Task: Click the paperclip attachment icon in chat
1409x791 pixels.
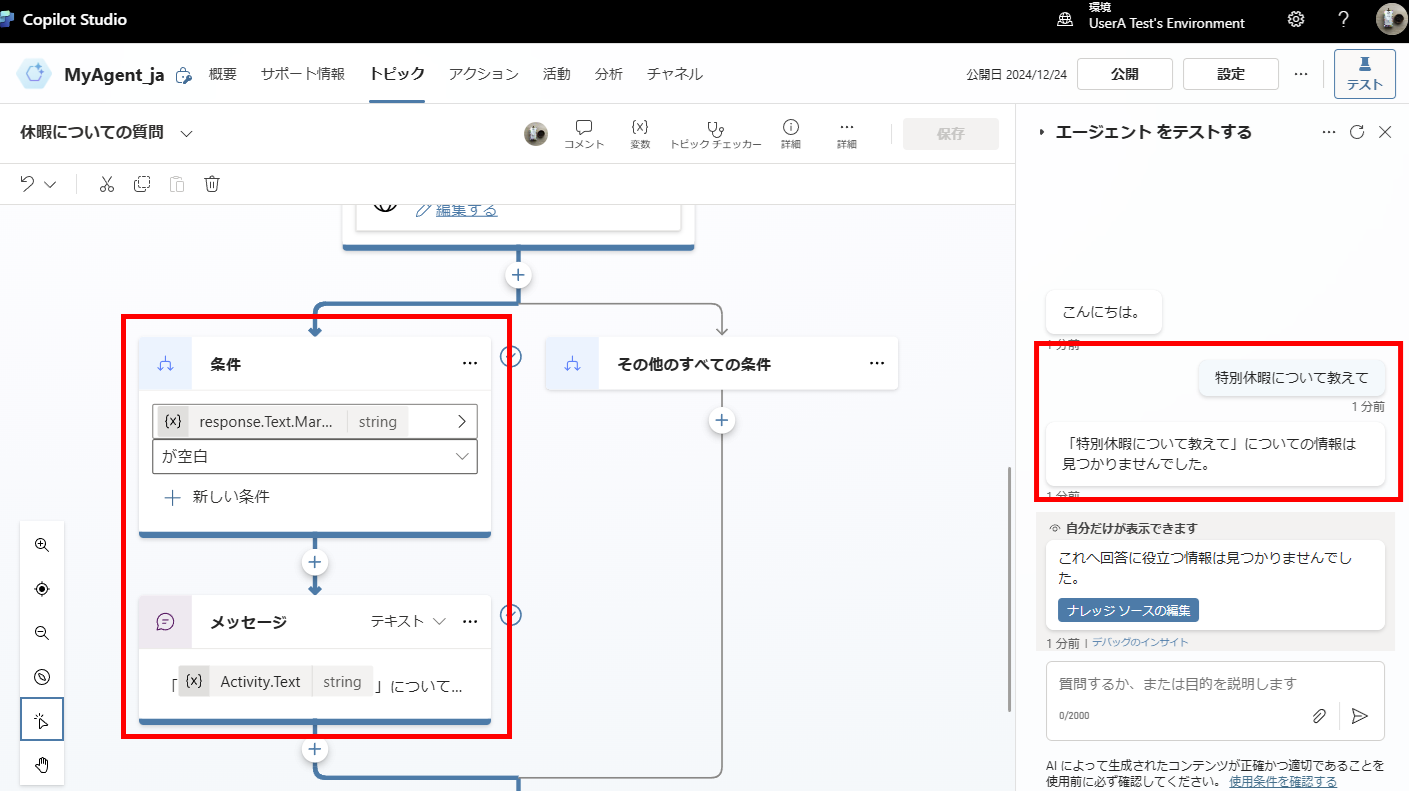Action: tap(1319, 715)
